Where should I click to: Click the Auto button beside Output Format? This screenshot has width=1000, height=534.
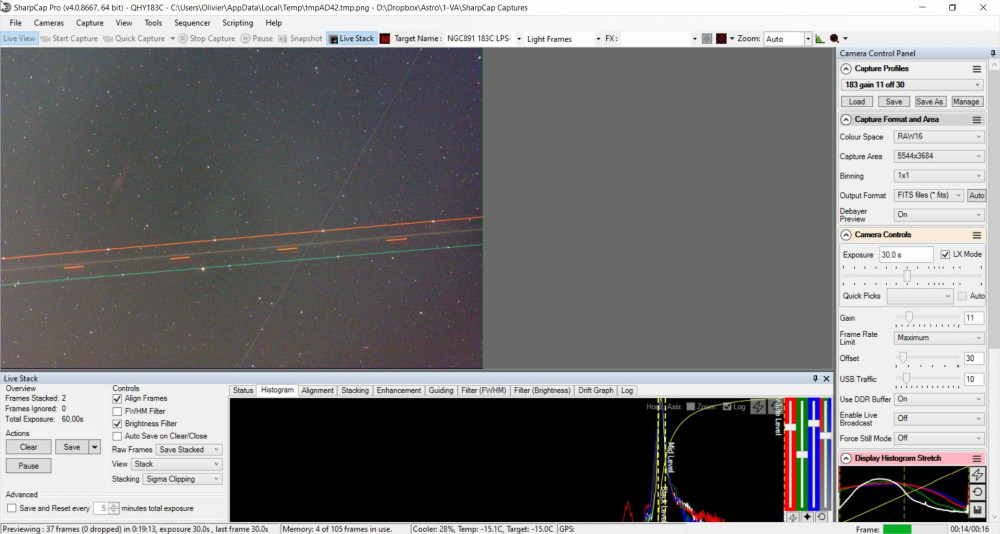point(976,195)
